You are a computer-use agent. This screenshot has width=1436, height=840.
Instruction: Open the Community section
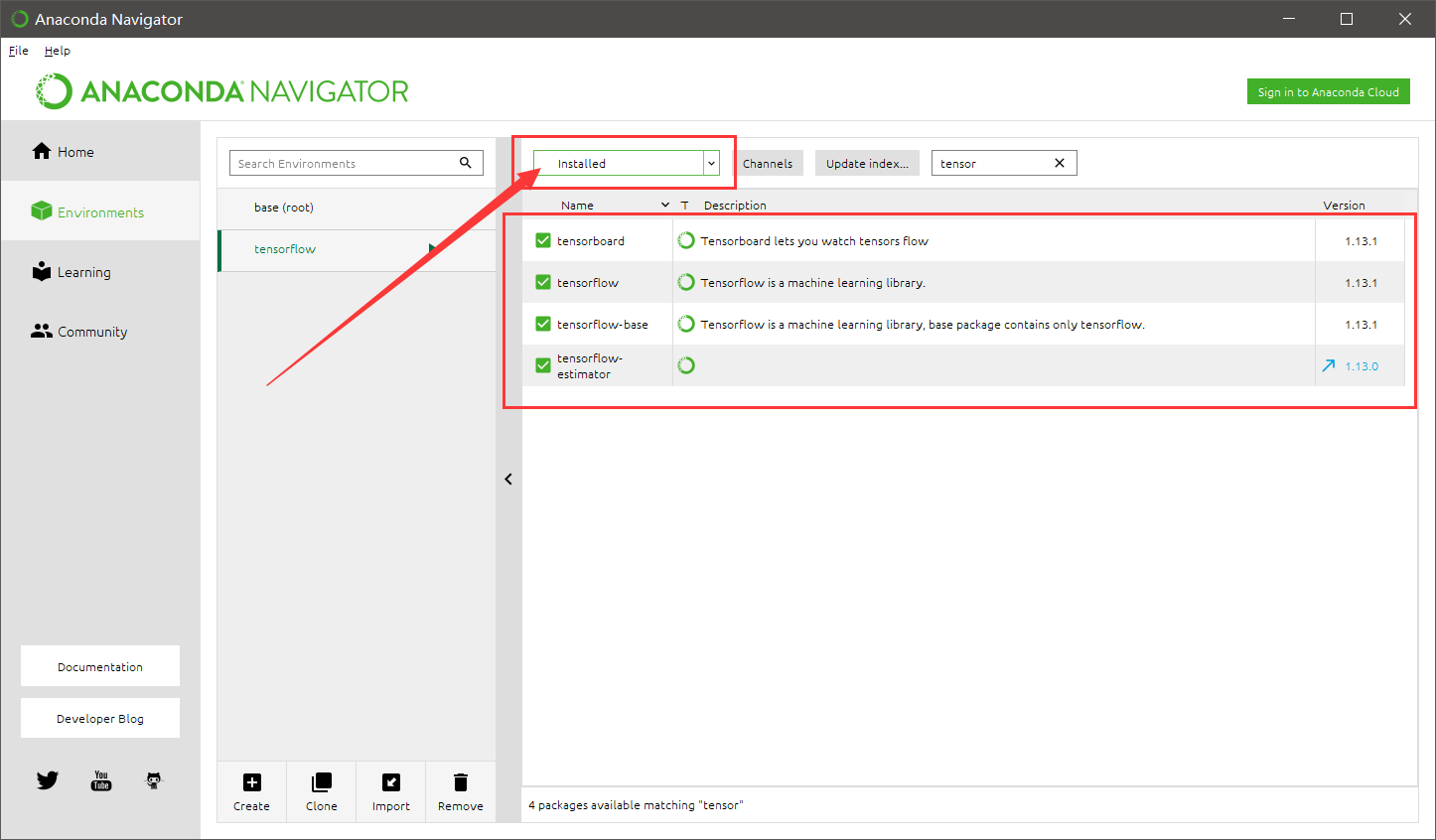point(100,332)
